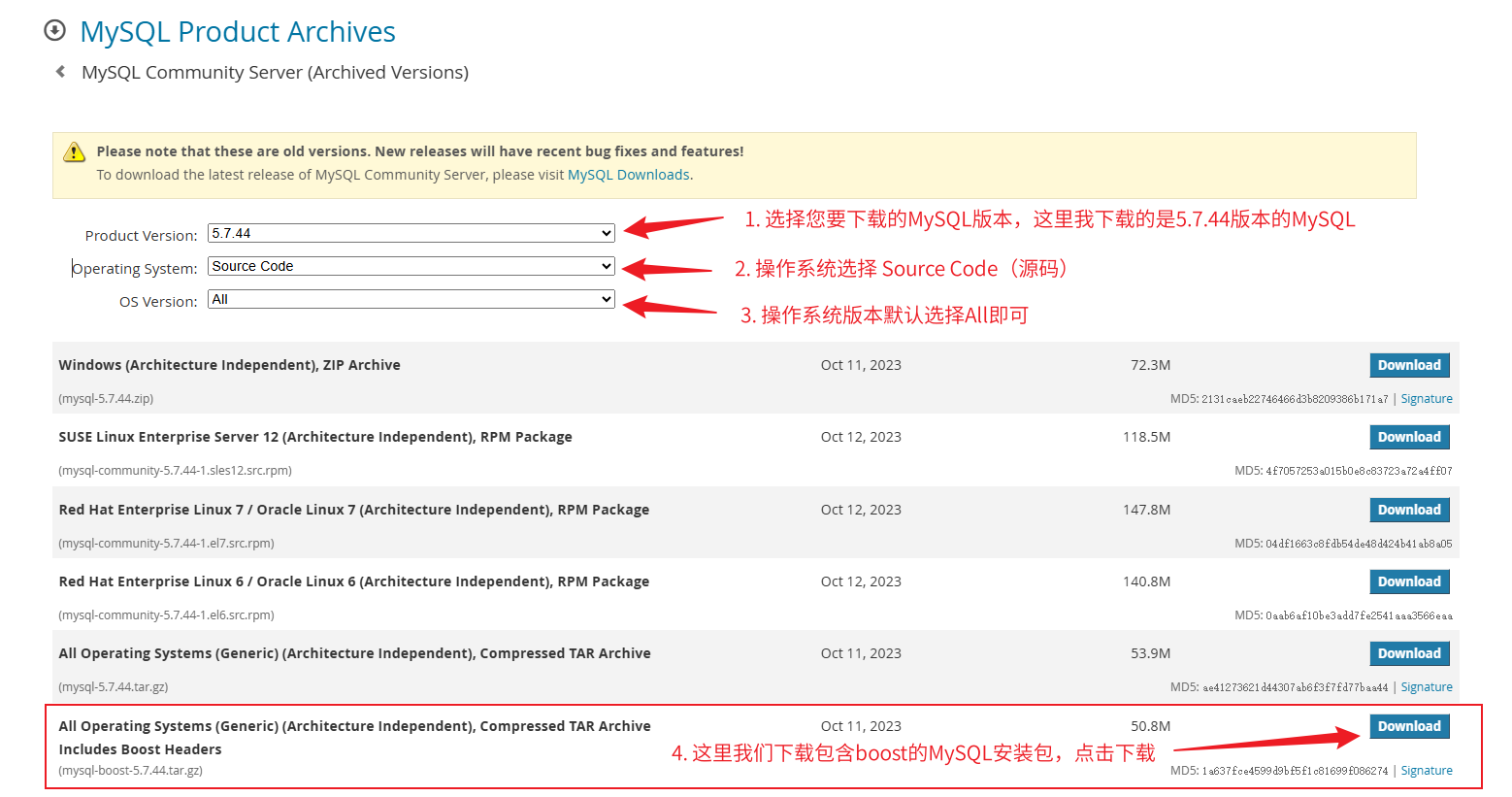Image resolution: width=1512 pixels, height=797 pixels.
Task: Download the Red Hat Enterprise Linux 6 RPM
Action: (1409, 581)
